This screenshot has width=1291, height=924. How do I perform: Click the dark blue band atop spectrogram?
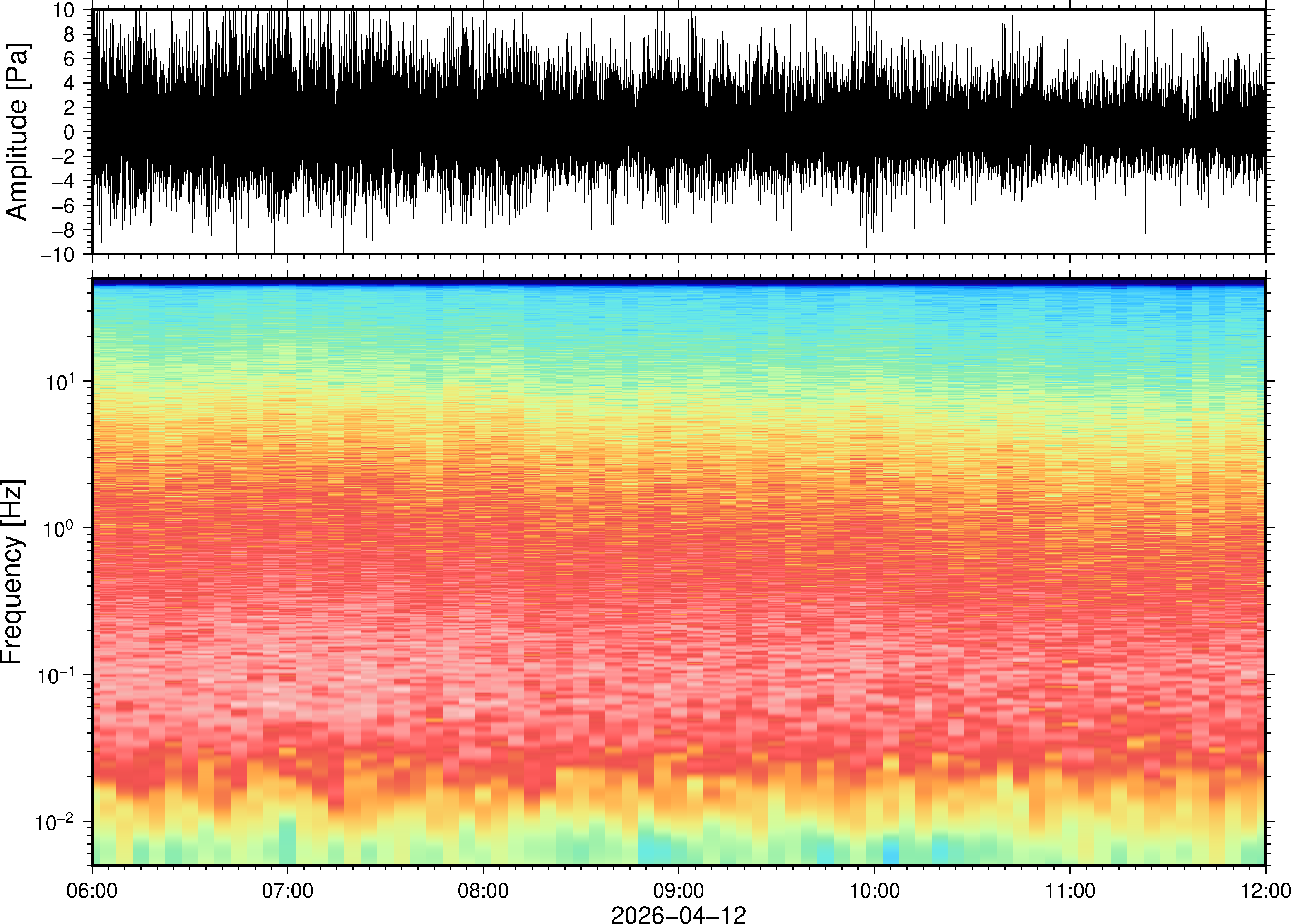click(678, 282)
